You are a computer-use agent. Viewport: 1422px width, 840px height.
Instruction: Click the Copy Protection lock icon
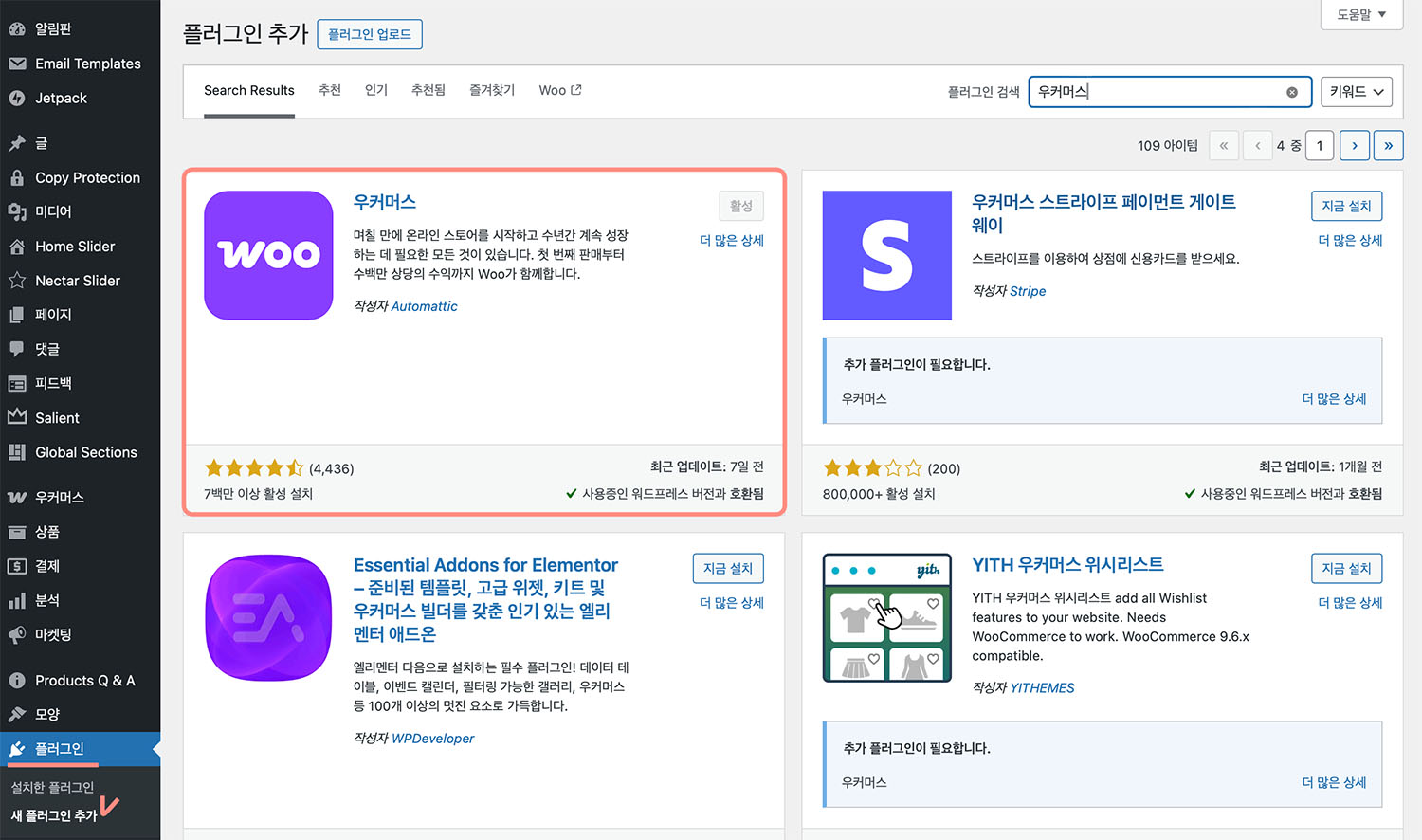pyautogui.click(x=17, y=177)
